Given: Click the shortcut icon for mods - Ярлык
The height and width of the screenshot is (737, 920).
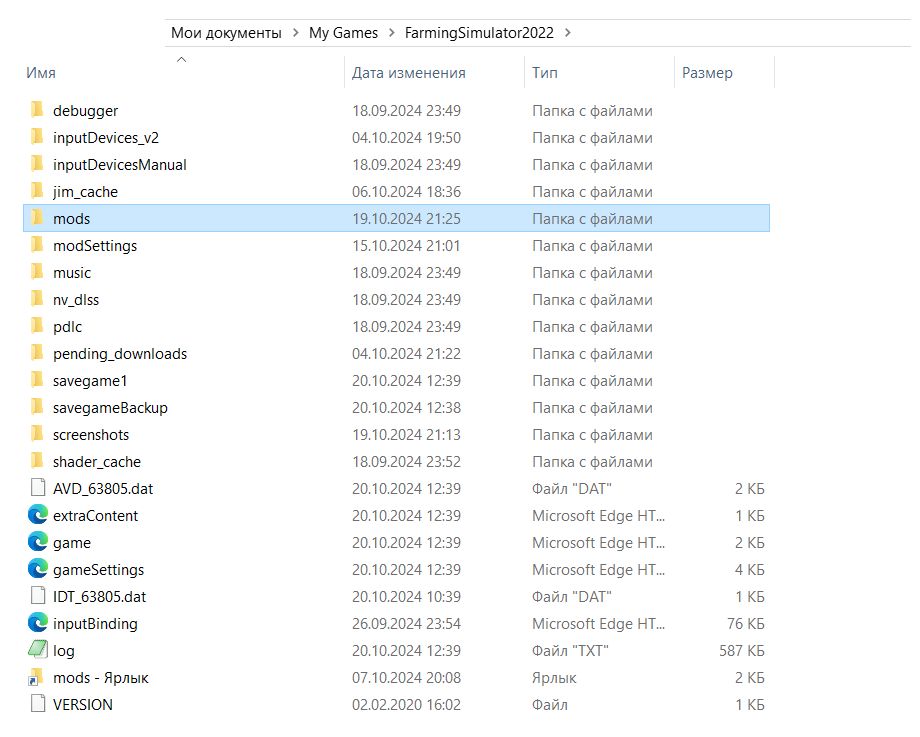Looking at the screenshot, I should click(38, 678).
